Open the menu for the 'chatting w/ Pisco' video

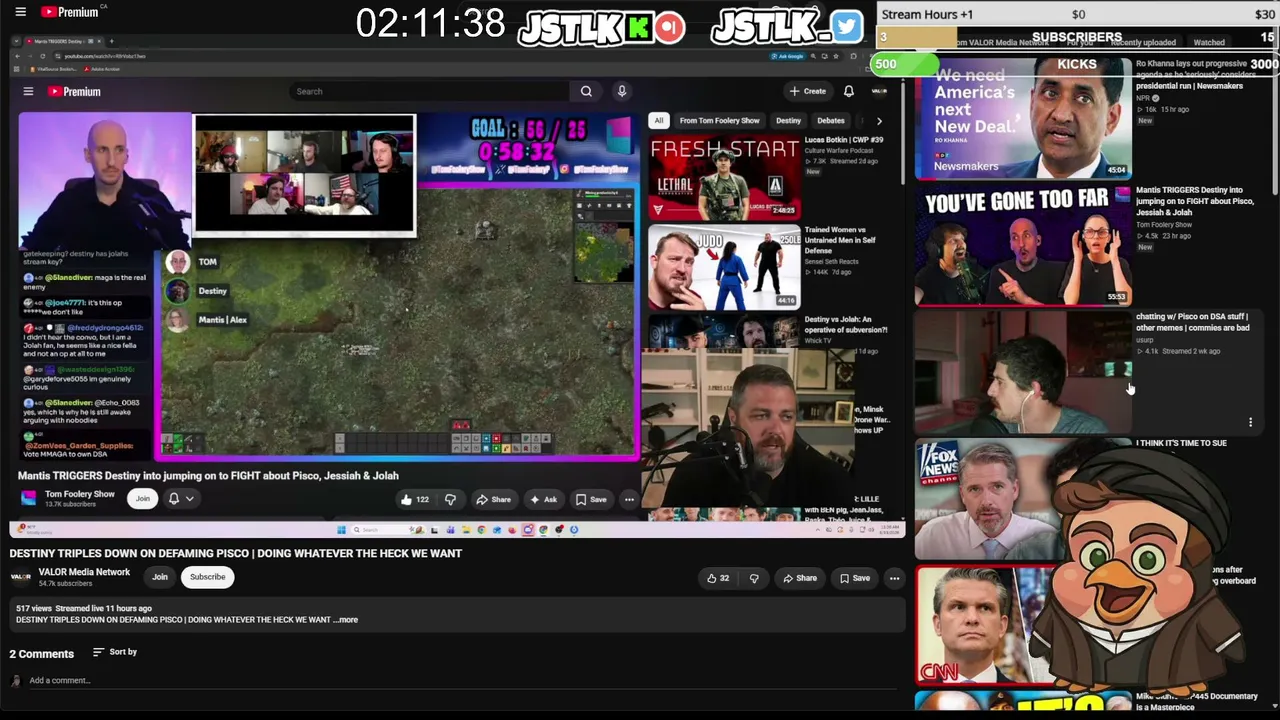pos(1250,422)
